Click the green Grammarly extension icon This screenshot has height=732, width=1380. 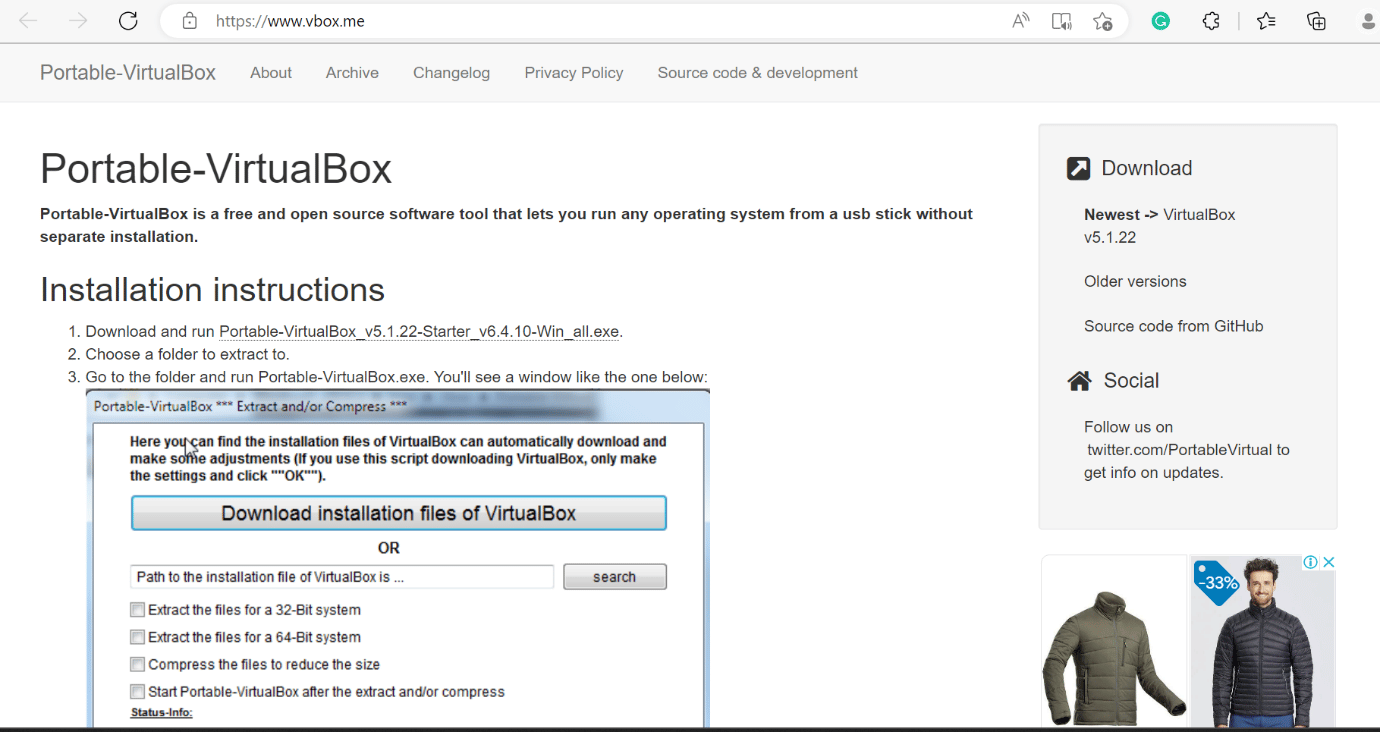pyautogui.click(x=1161, y=21)
